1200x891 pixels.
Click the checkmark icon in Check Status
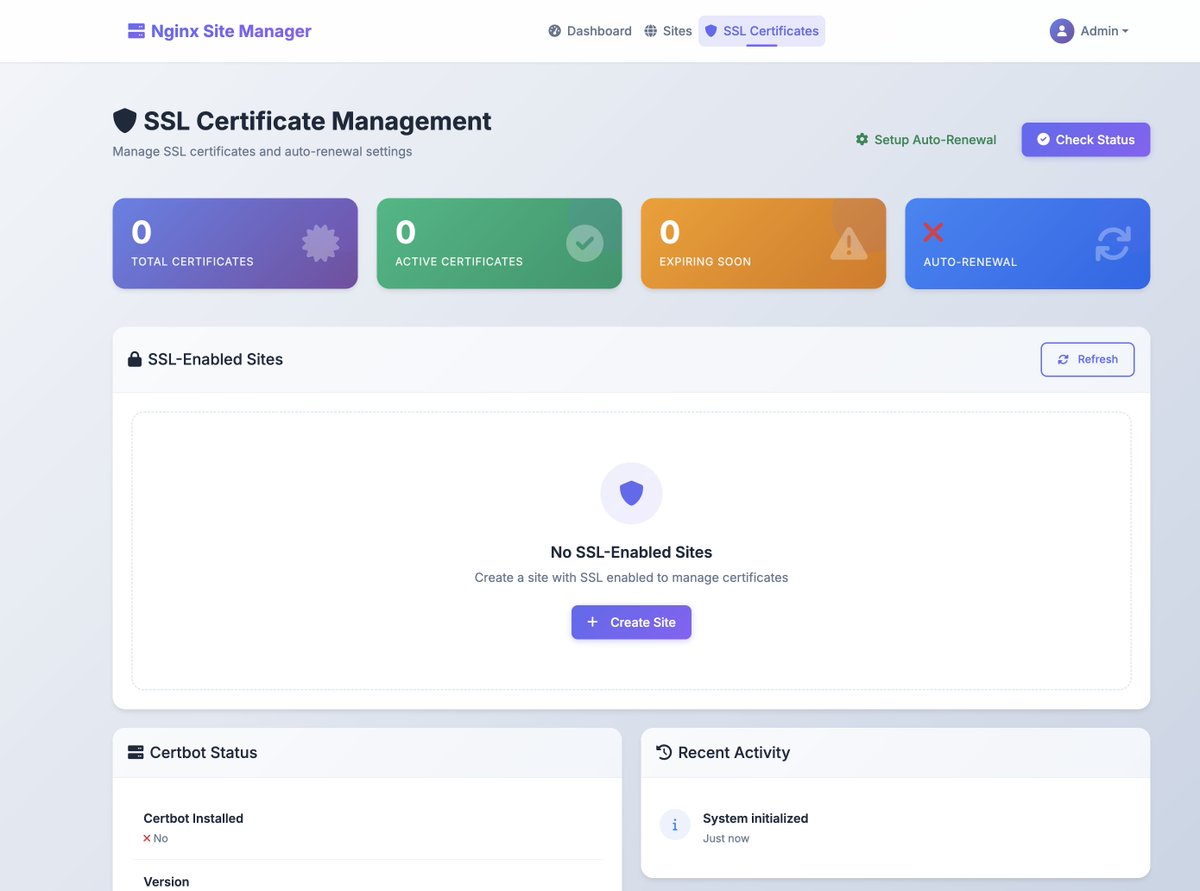coord(1044,140)
